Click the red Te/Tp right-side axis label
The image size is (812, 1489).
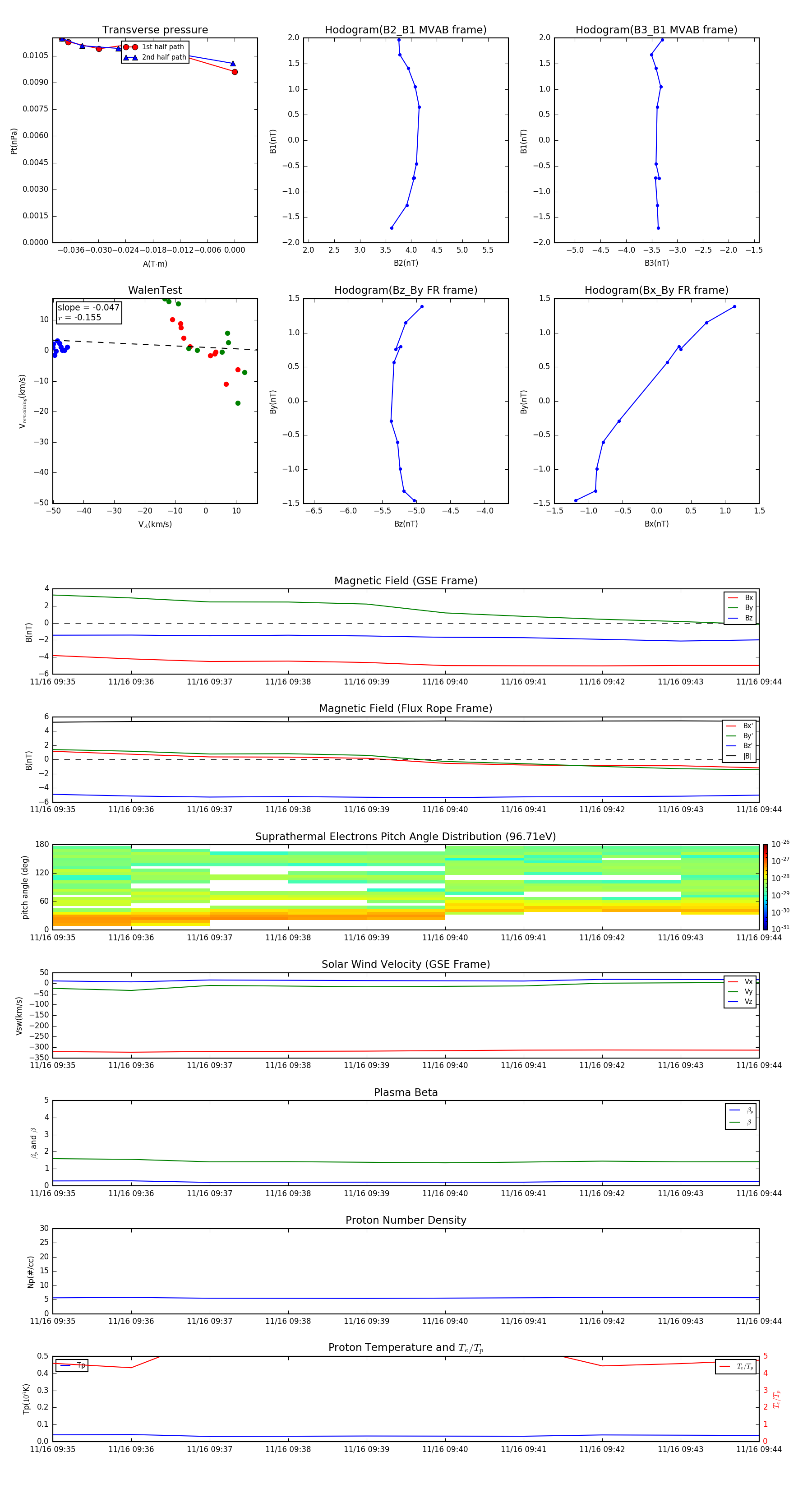coord(776,1399)
